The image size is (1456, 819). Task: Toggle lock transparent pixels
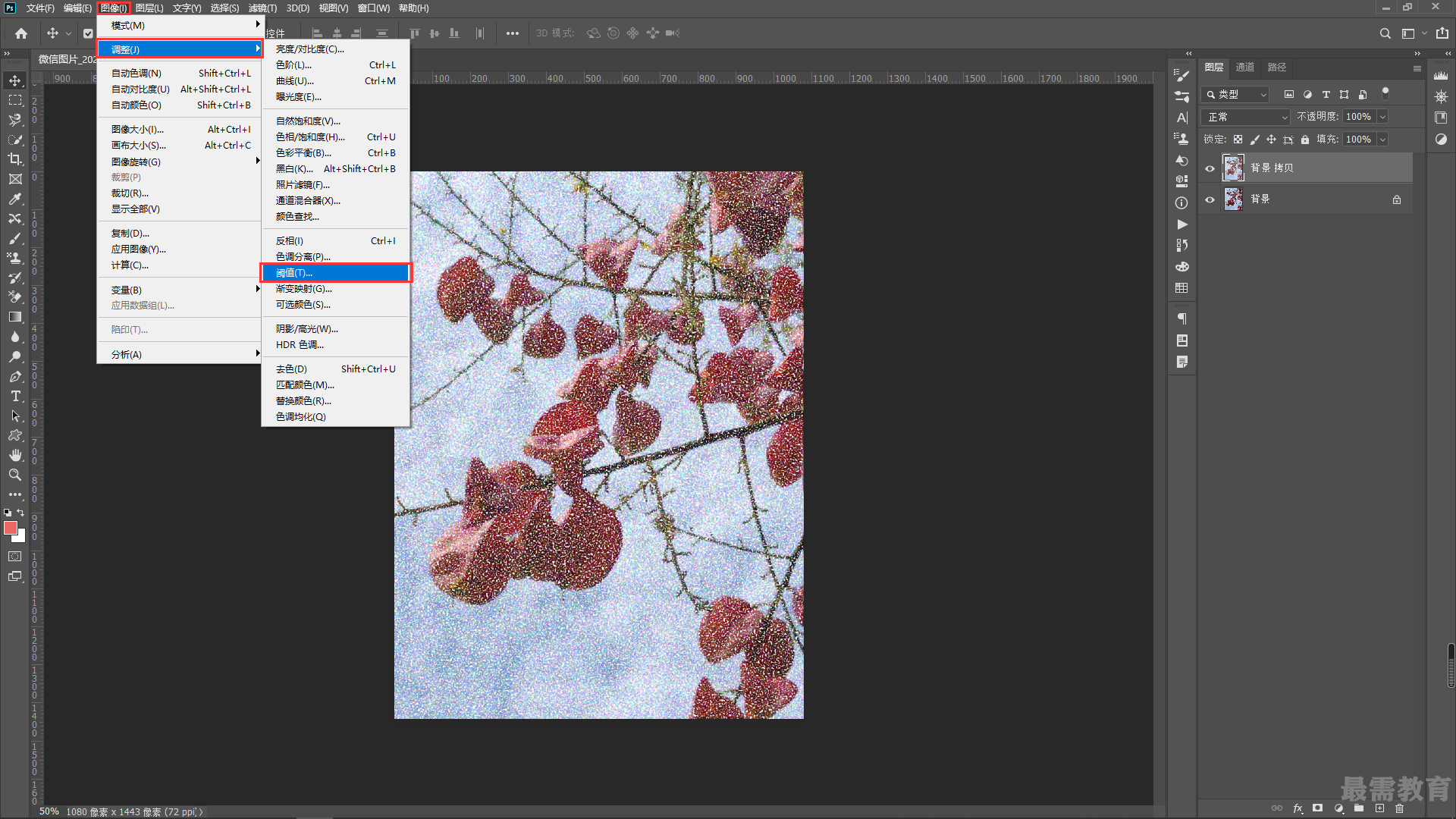click(x=1238, y=140)
